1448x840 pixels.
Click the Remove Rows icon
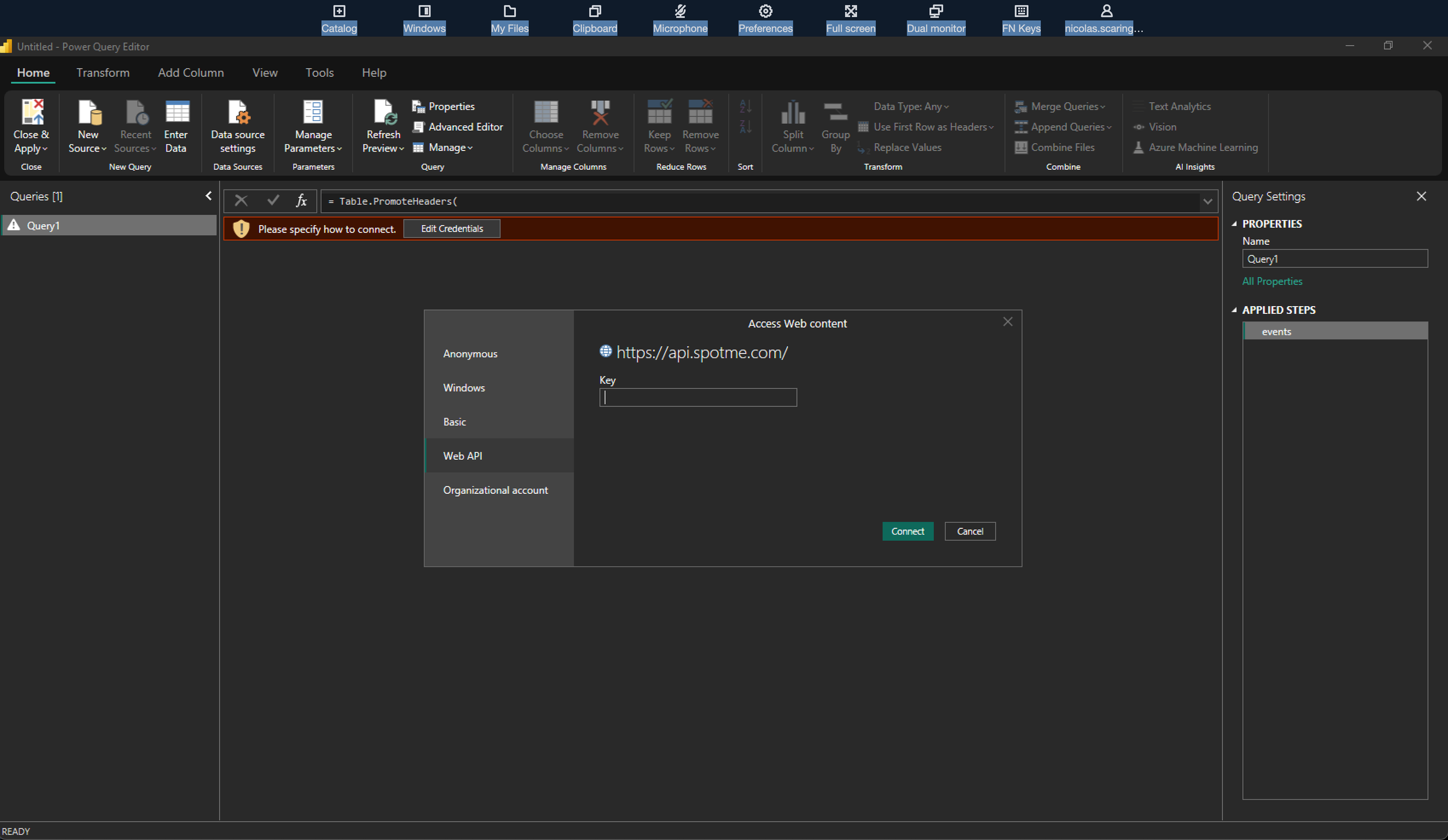(700, 112)
